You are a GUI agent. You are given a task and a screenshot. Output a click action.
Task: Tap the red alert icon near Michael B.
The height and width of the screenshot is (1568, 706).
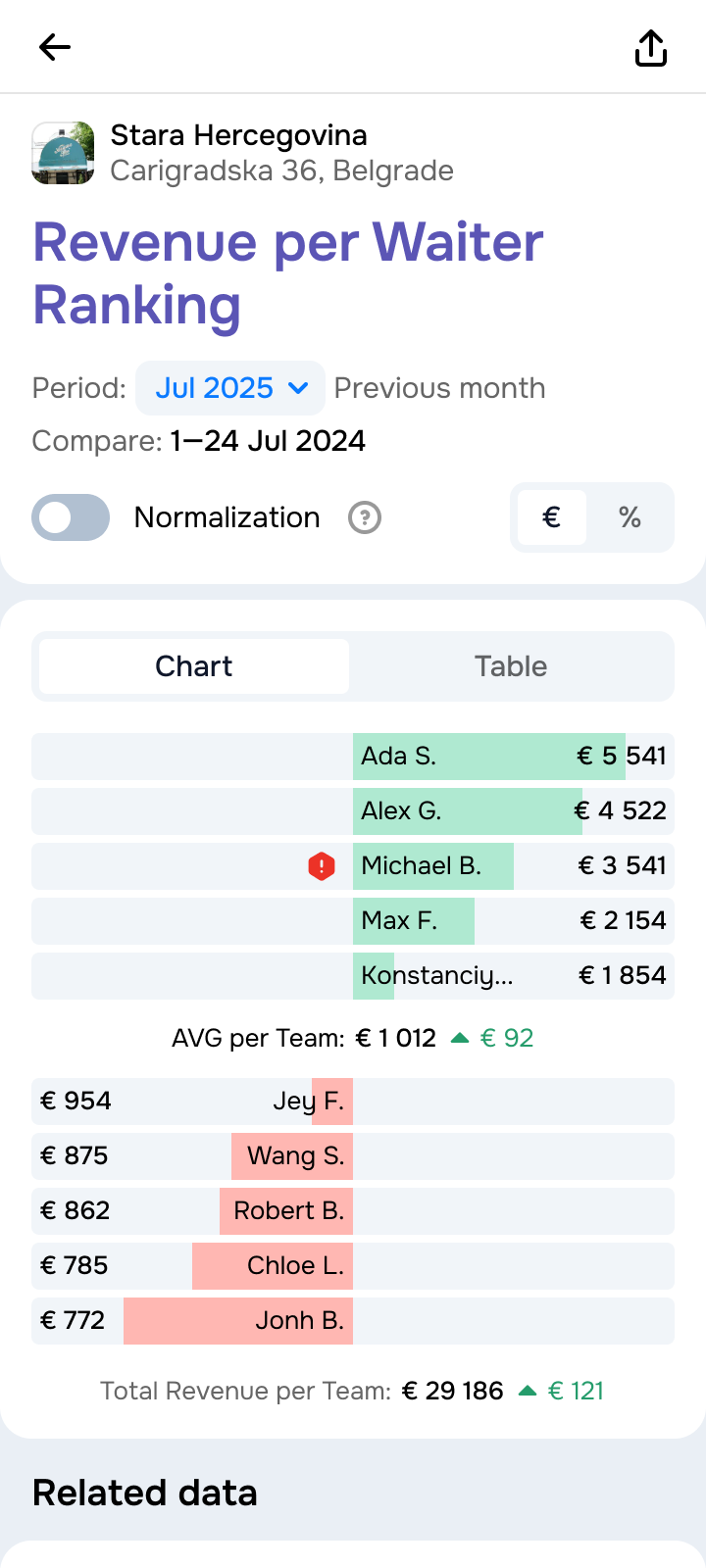322,866
